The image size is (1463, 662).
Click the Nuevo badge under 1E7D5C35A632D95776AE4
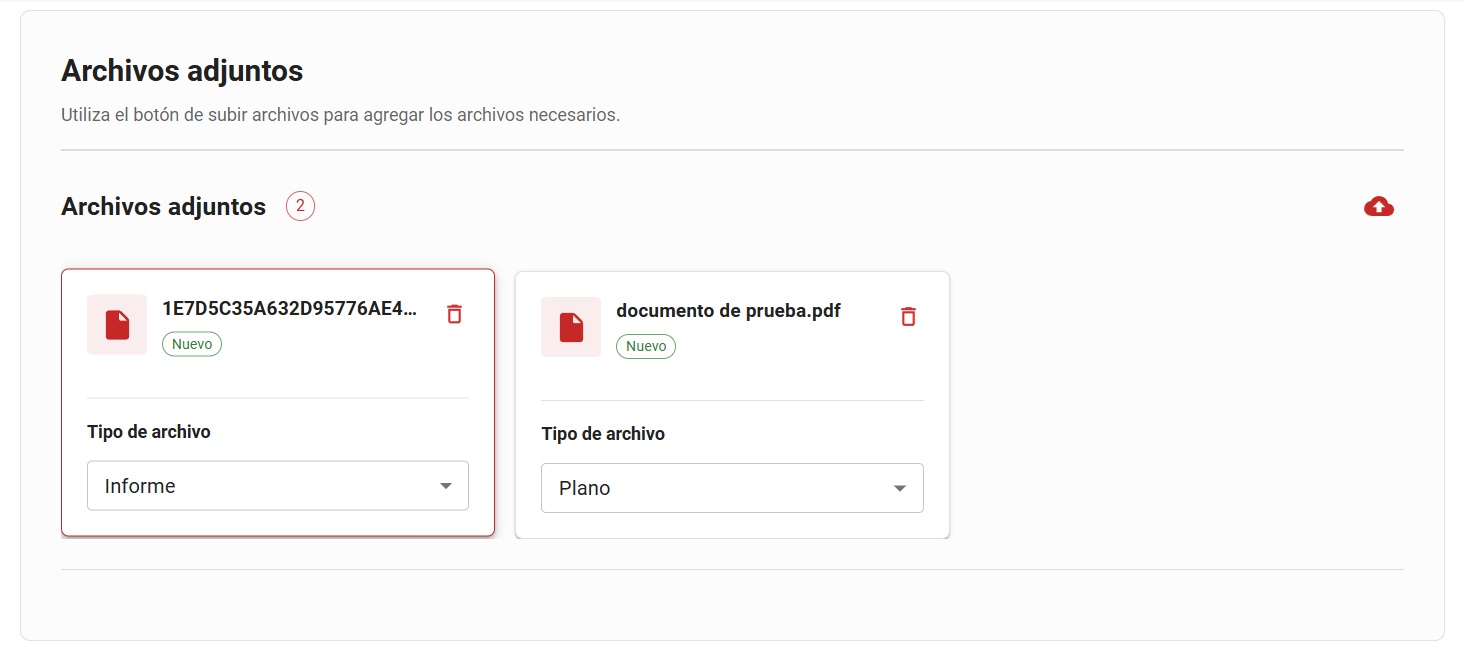[192, 344]
